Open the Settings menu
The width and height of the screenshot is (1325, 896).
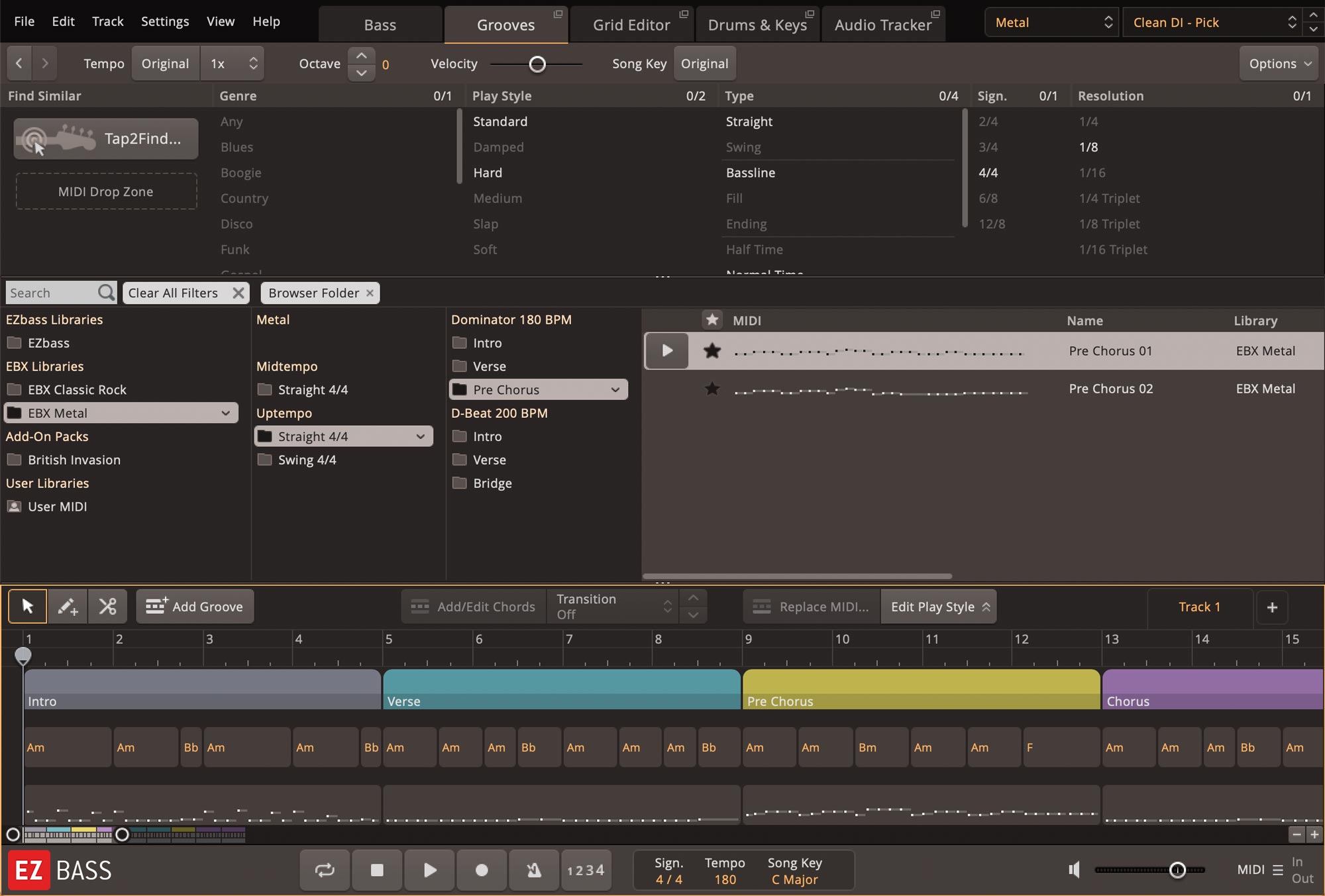[164, 21]
